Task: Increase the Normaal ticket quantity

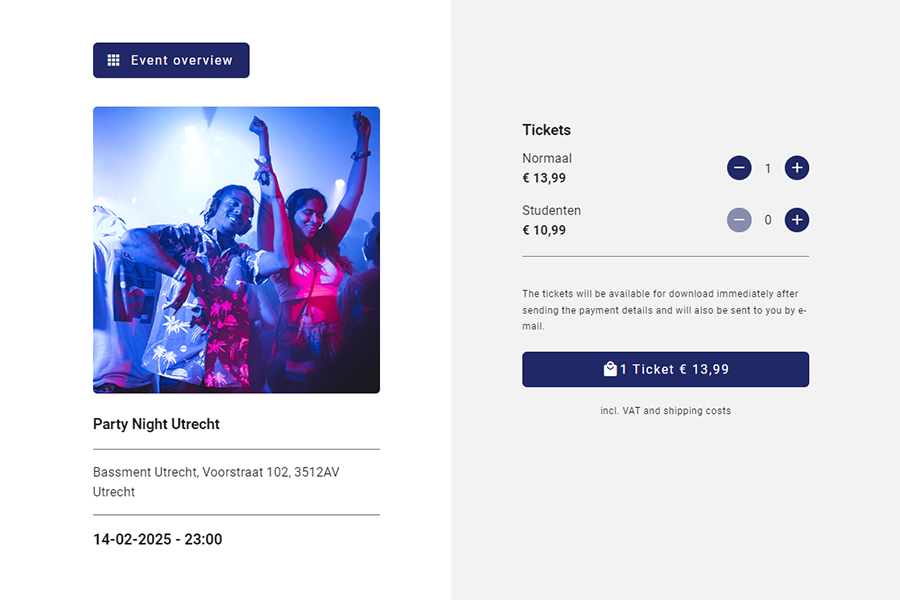Action: click(x=797, y=168)
